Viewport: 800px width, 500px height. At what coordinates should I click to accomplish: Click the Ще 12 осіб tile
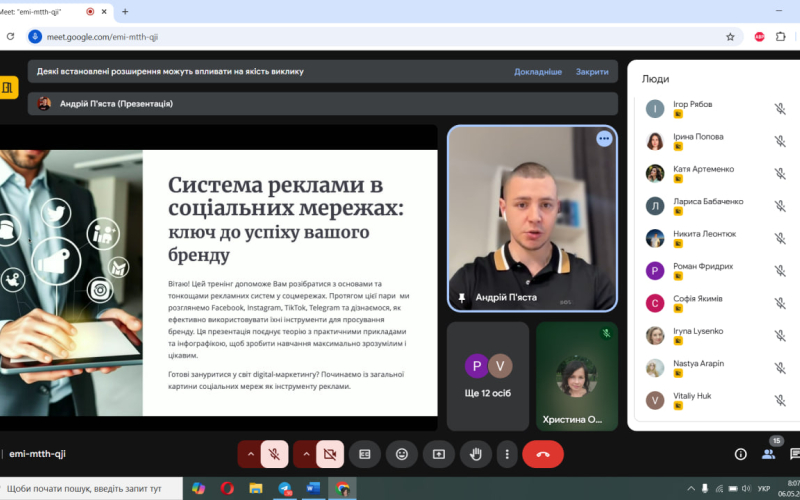[488, 377]
